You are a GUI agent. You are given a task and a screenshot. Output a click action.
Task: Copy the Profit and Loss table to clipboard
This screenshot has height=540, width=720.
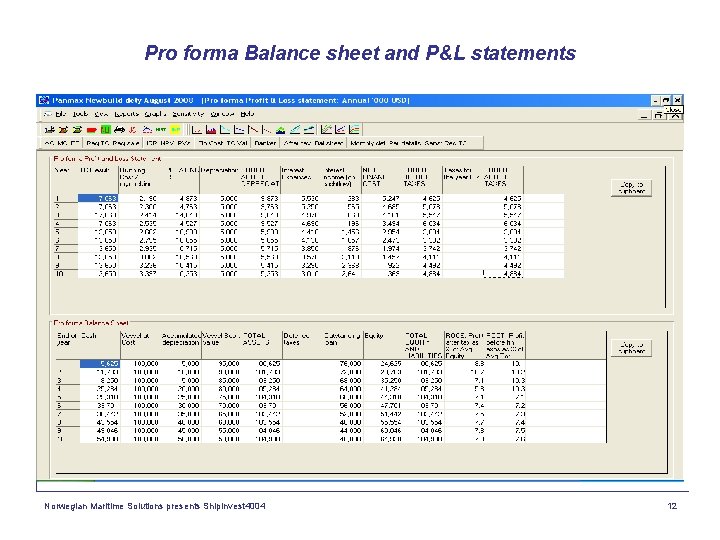pyautogui.click(x=631, y=187)
